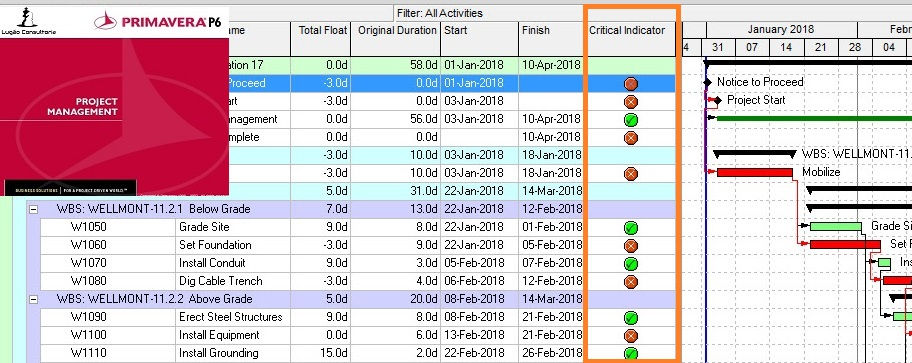Select activity W1060 in the table
Image resolution: width=912 pixels, height=363 pixels.
[88, 245]
